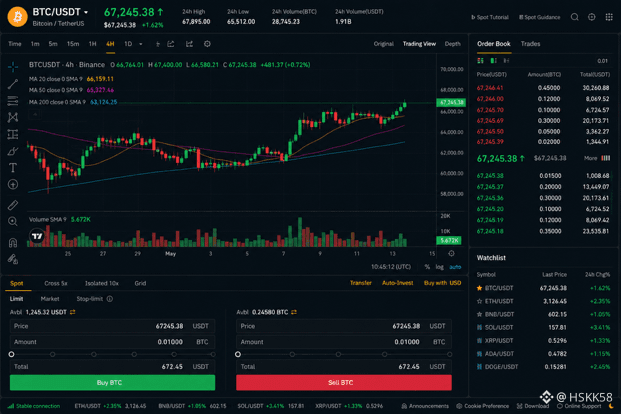Toggle BTC/USDT favorite star in watchlist

click(x=480, y=288)
